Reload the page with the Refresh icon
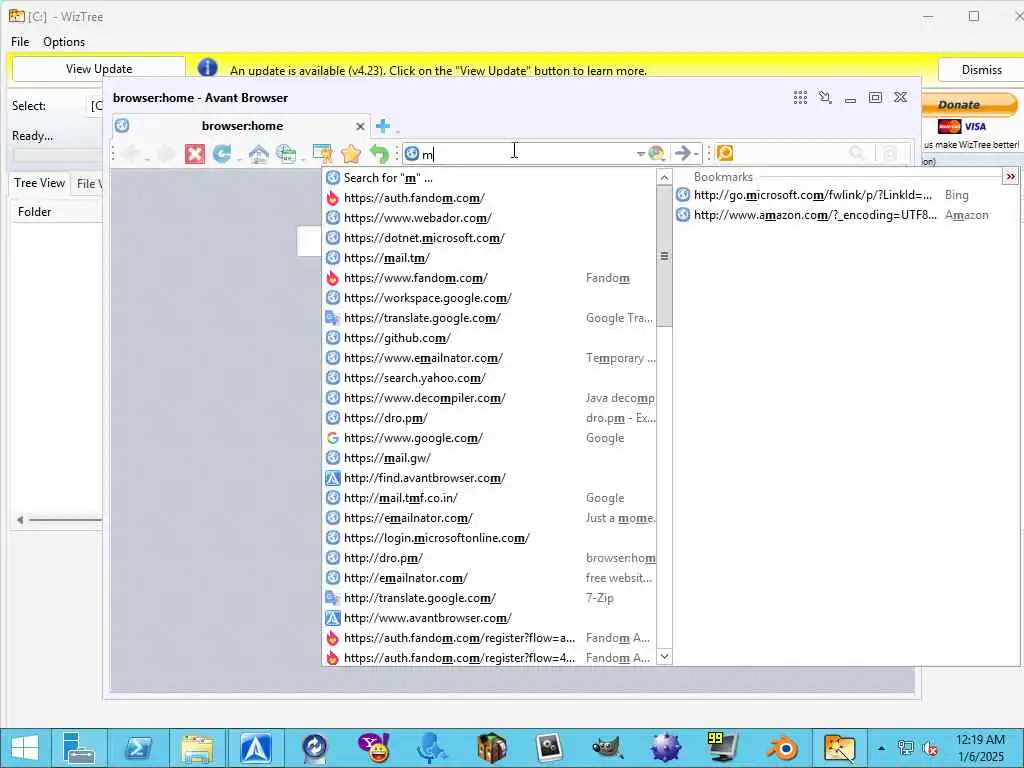The height and width of the screenshot is (768, 1024). coord(222,154)
